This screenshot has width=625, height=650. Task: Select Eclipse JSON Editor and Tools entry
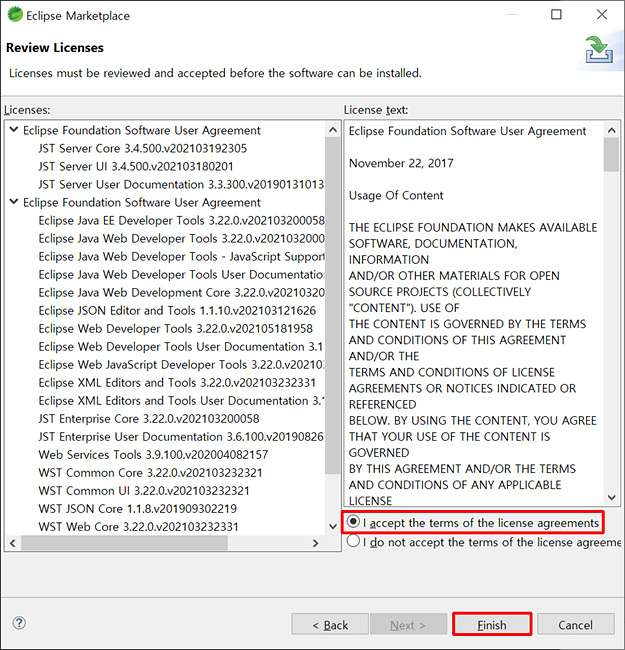[177, 310]
